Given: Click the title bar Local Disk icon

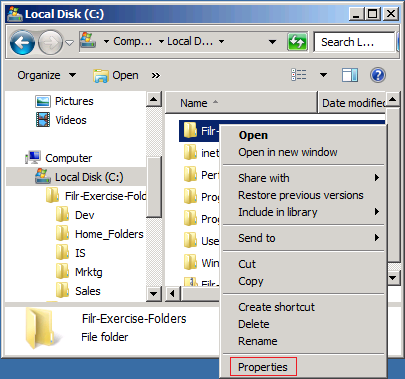Looking at the screenshot, I should [x=15, y=14].
